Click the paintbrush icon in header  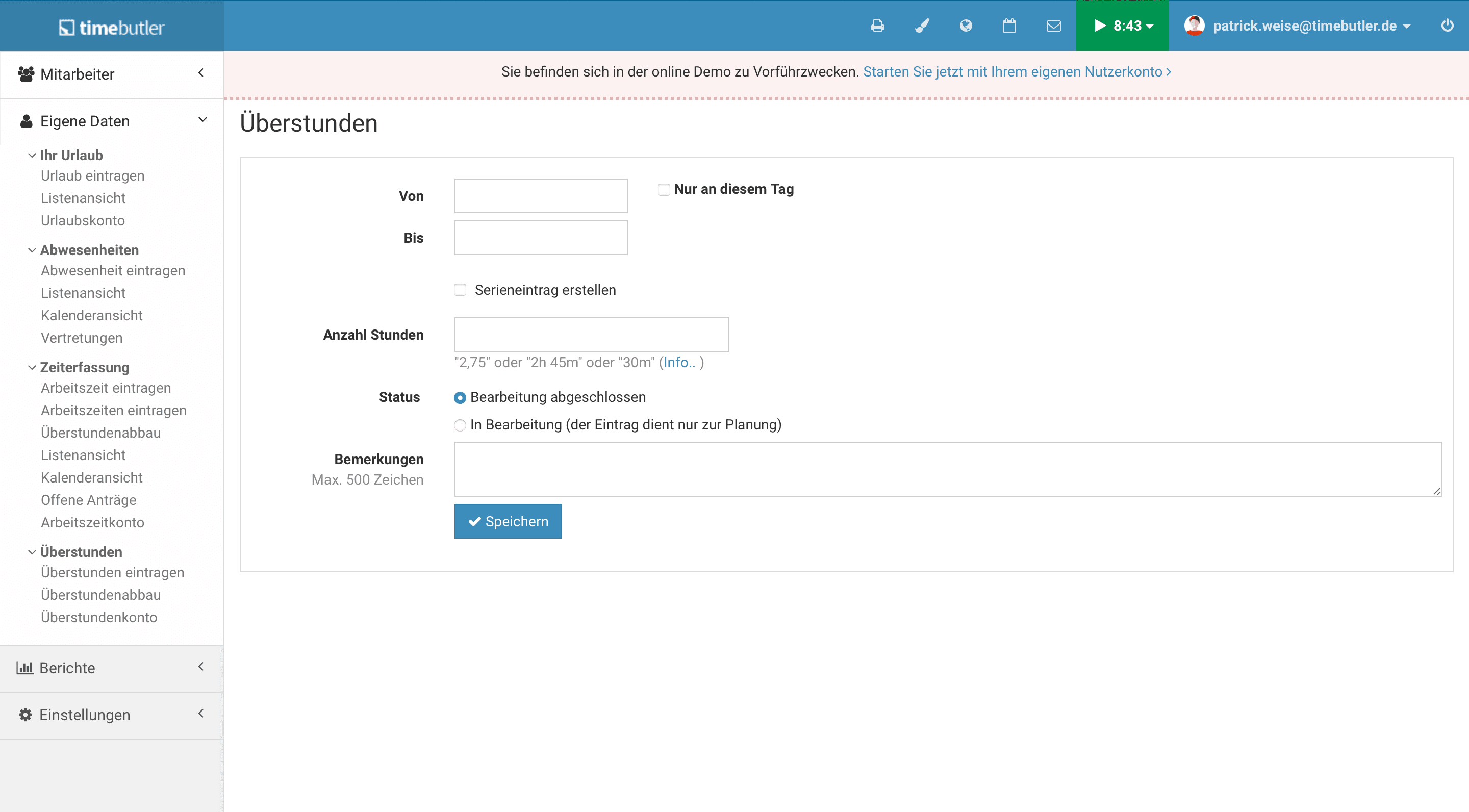click(x=922, y=26)
